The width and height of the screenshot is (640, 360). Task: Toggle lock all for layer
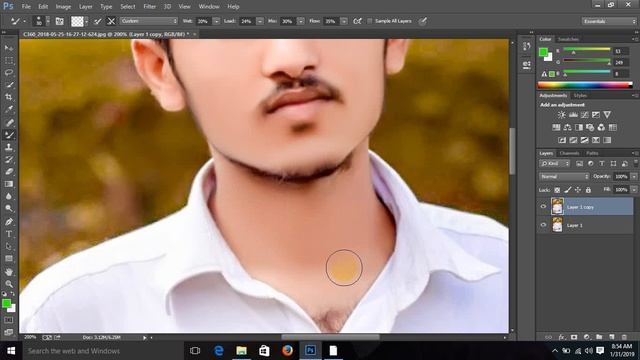coord(588,190)
